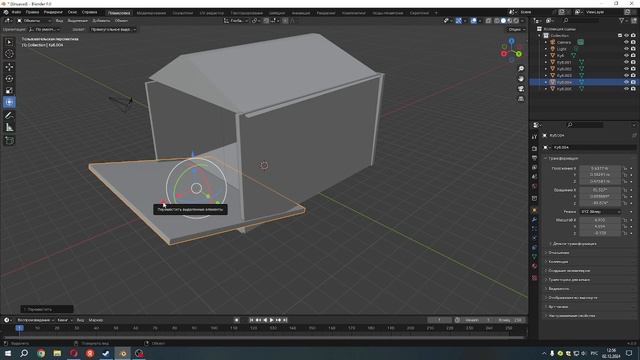The width and height of the screenshot is (640, 360).
Task: Select the Cursor tool
Action: (x=9, y=53)
